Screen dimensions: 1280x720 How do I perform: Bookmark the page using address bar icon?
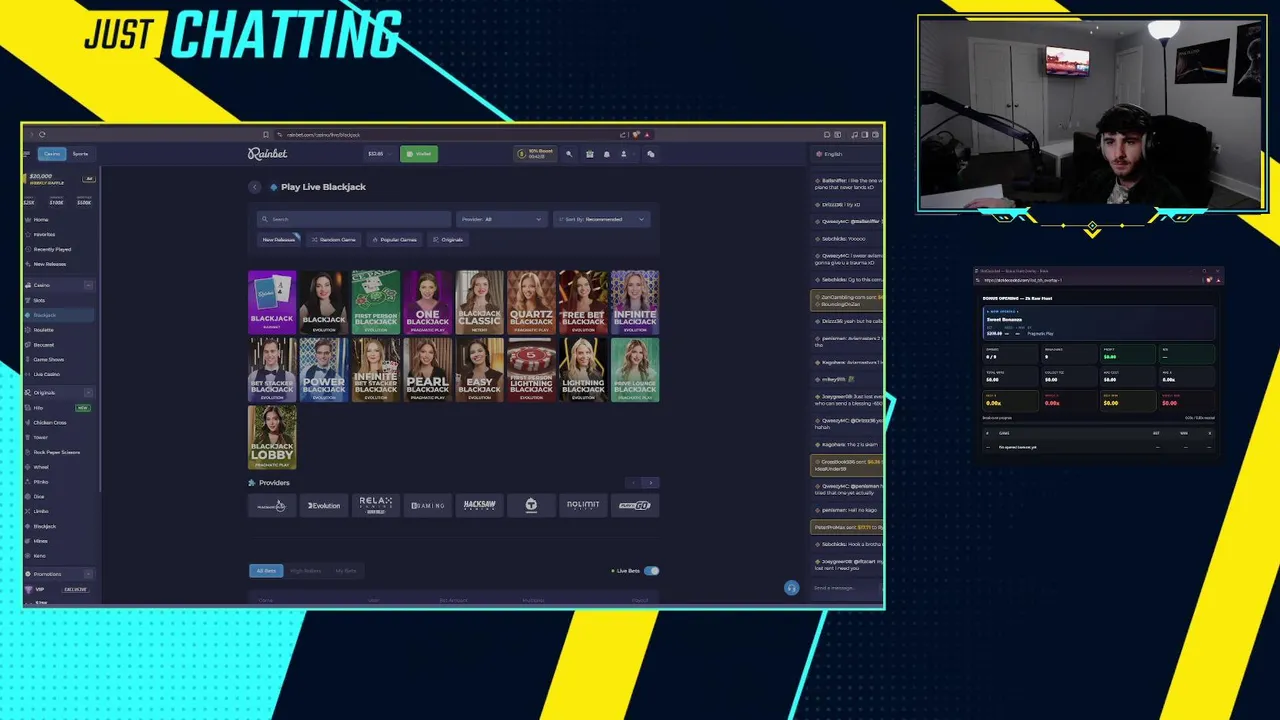[x=266, y=134]
